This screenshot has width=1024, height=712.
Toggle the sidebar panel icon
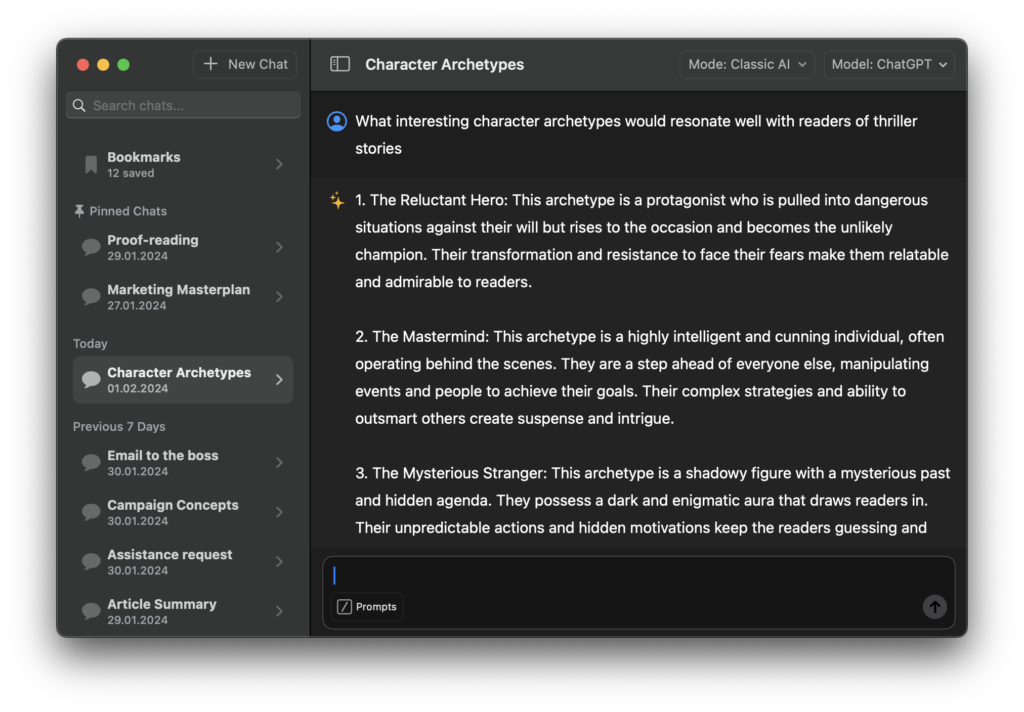pos(340,64)
